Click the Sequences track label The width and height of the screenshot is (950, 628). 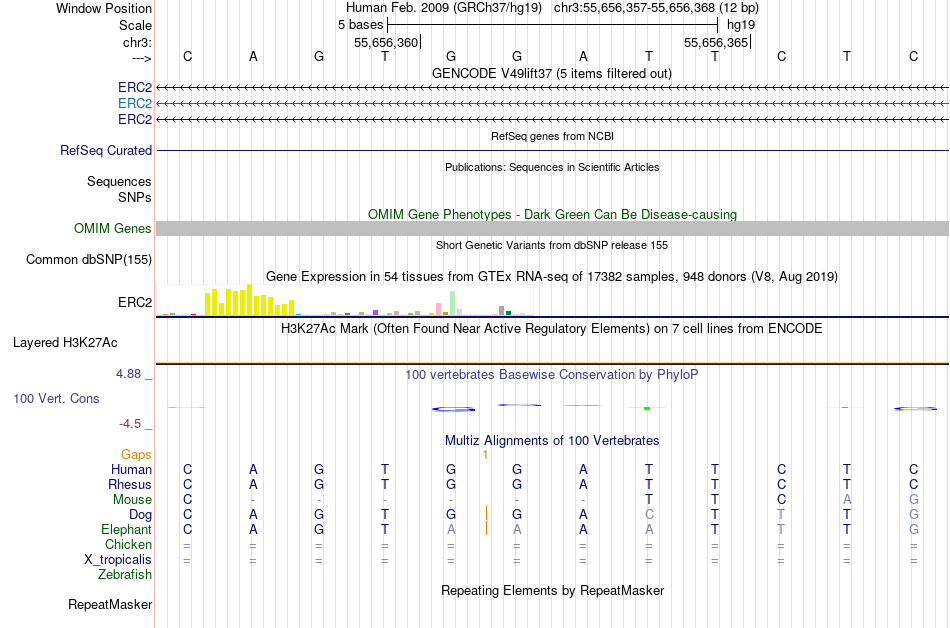[x=119, y=182]
